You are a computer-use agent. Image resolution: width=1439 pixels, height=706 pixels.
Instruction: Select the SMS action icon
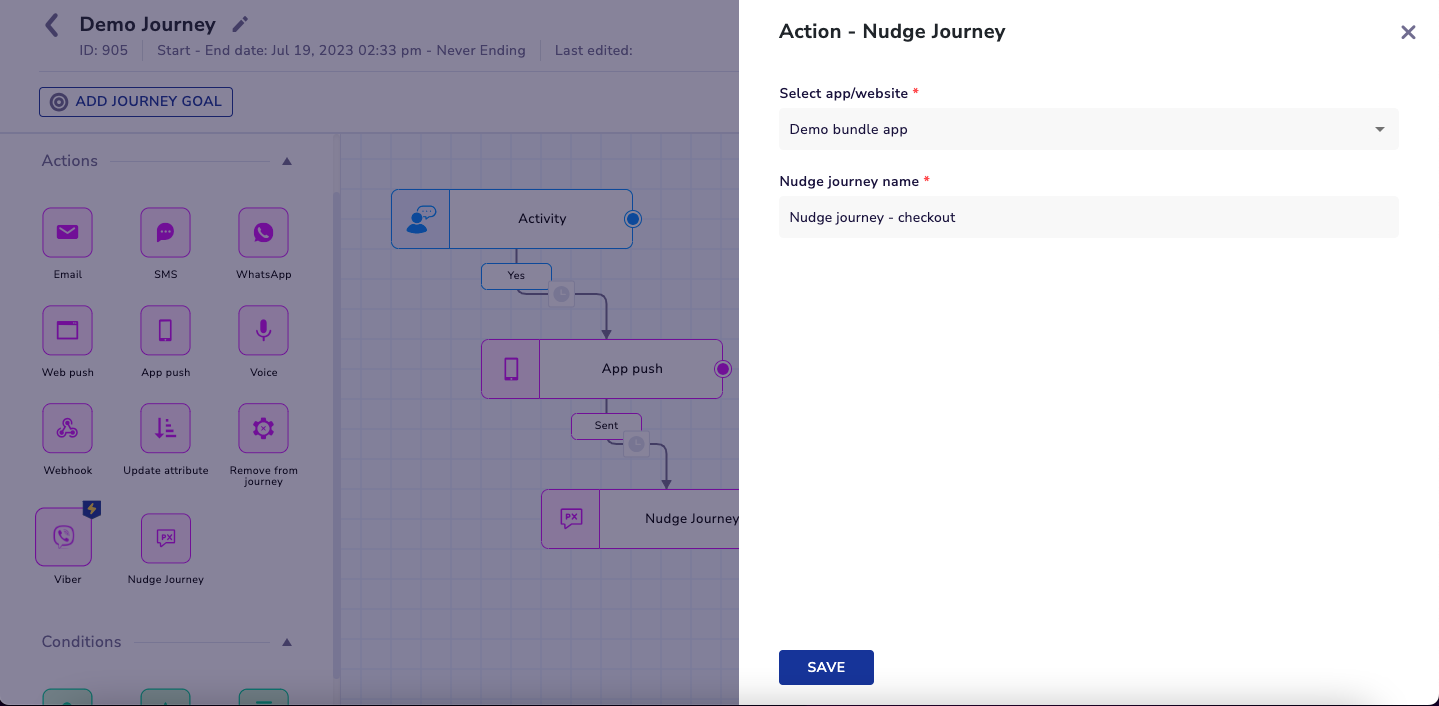(165, 233)
